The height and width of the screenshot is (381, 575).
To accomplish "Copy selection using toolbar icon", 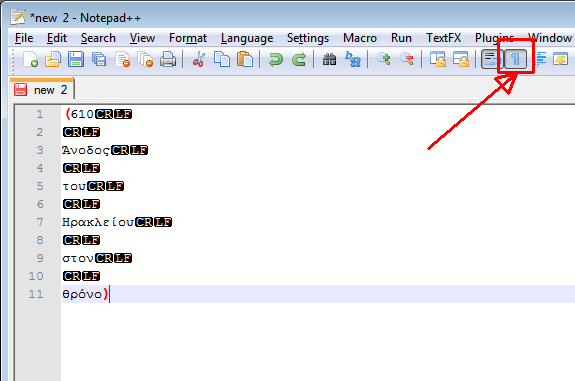I will coord(221,59).
